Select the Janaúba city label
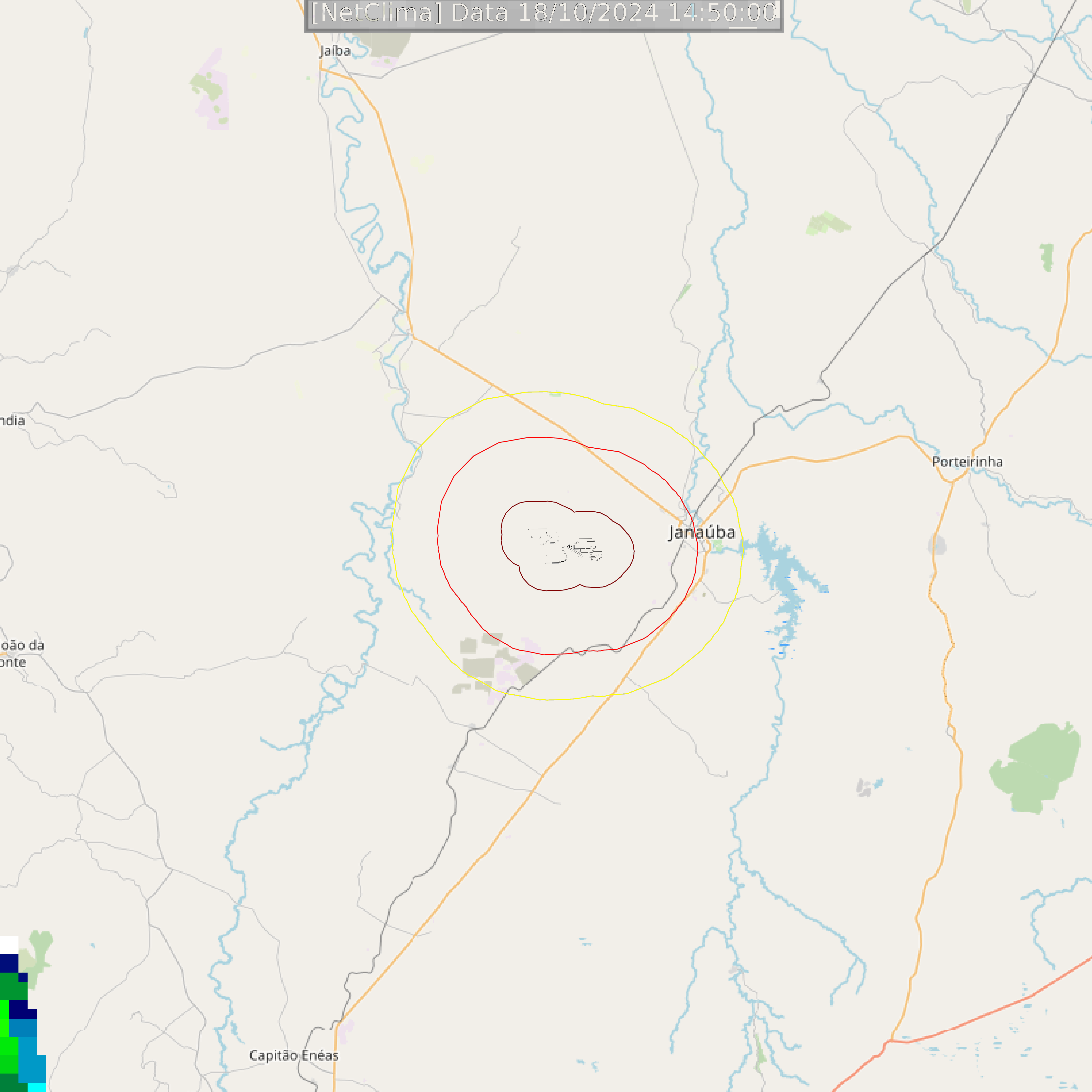The image size is (1092, 1092). pos(701,532)
